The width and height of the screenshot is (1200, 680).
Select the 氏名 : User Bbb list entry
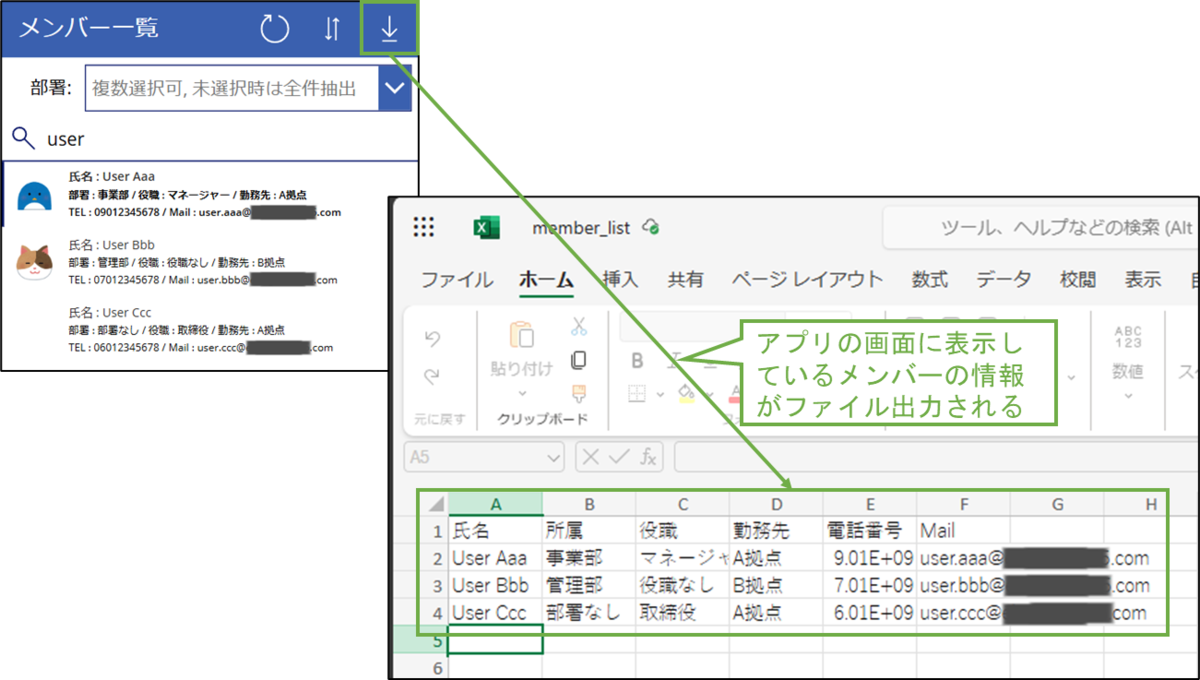[210, 263]
